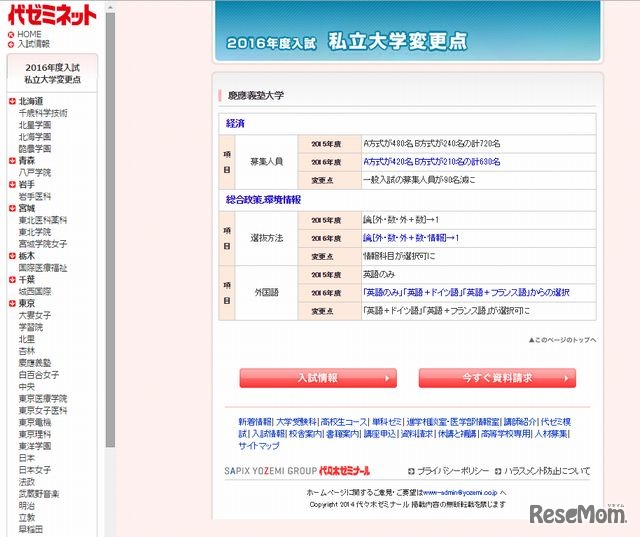
Task: Select 八戸学院 in the university list
Action: [35, 173]
